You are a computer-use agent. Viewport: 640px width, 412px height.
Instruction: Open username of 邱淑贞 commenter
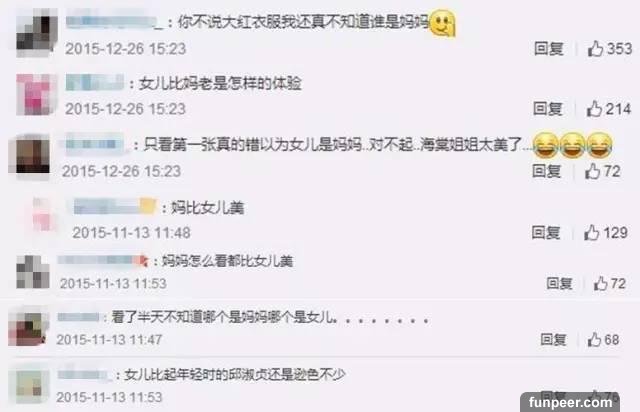[x=83, y=374]
